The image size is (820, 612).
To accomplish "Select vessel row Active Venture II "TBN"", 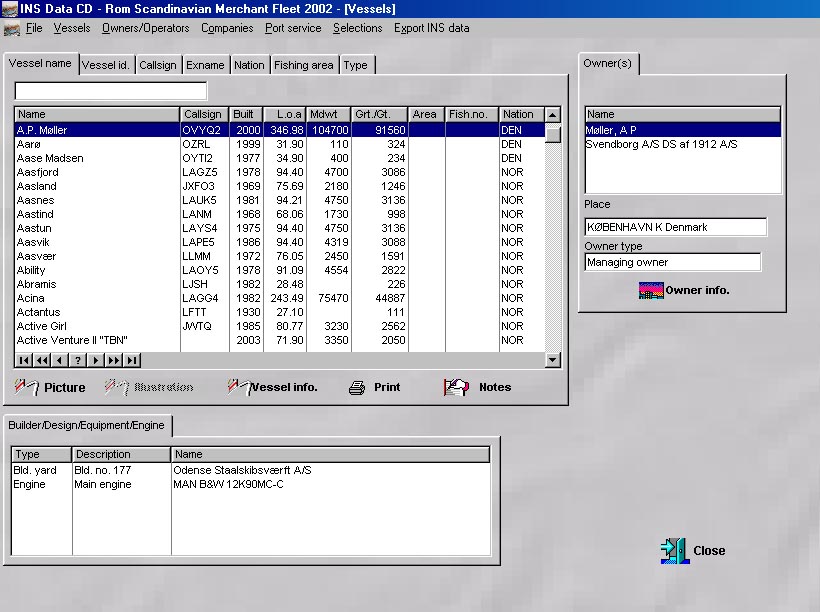I will [x=280, y=340].
